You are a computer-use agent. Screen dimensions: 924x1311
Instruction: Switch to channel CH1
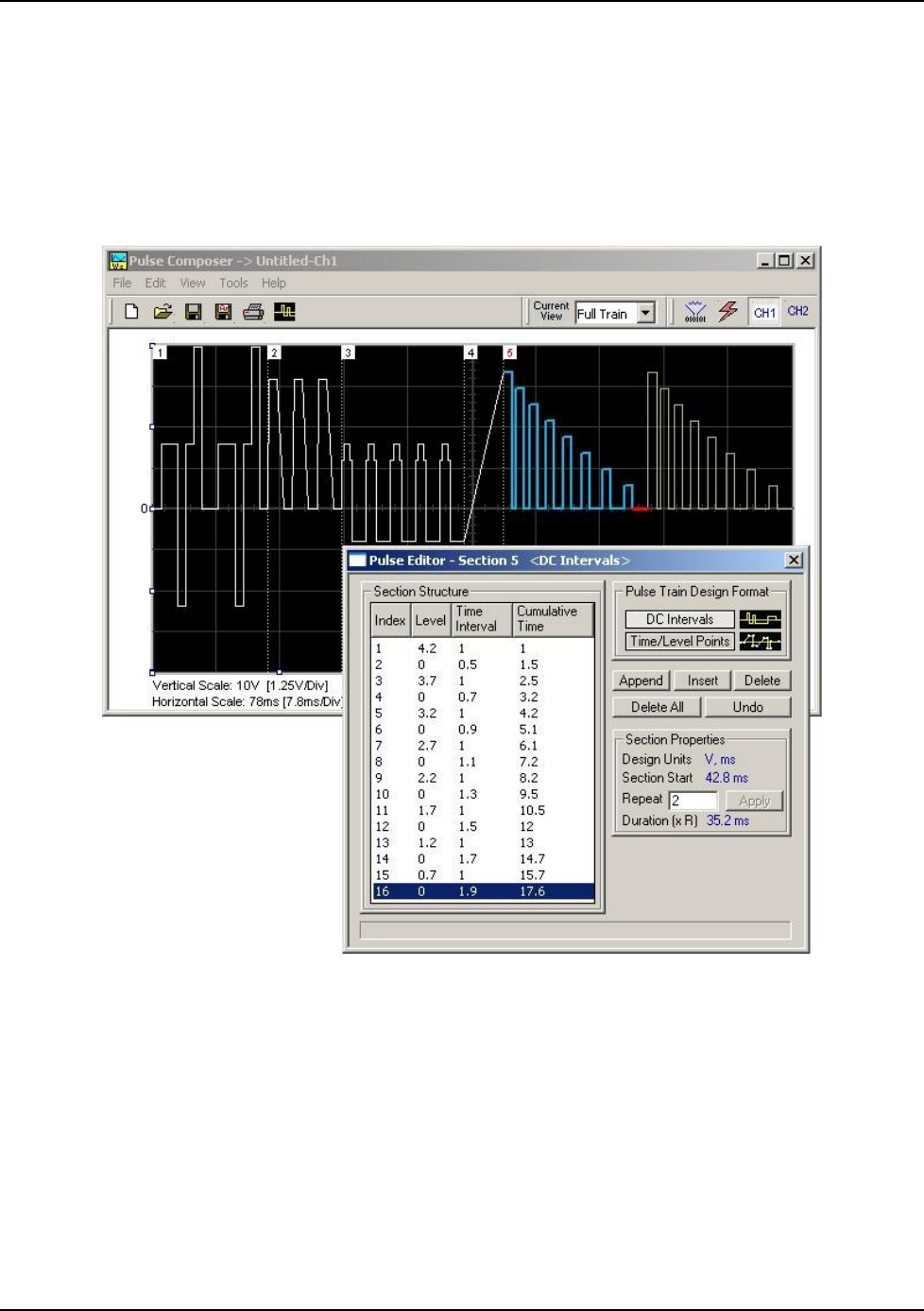point(764,312)
